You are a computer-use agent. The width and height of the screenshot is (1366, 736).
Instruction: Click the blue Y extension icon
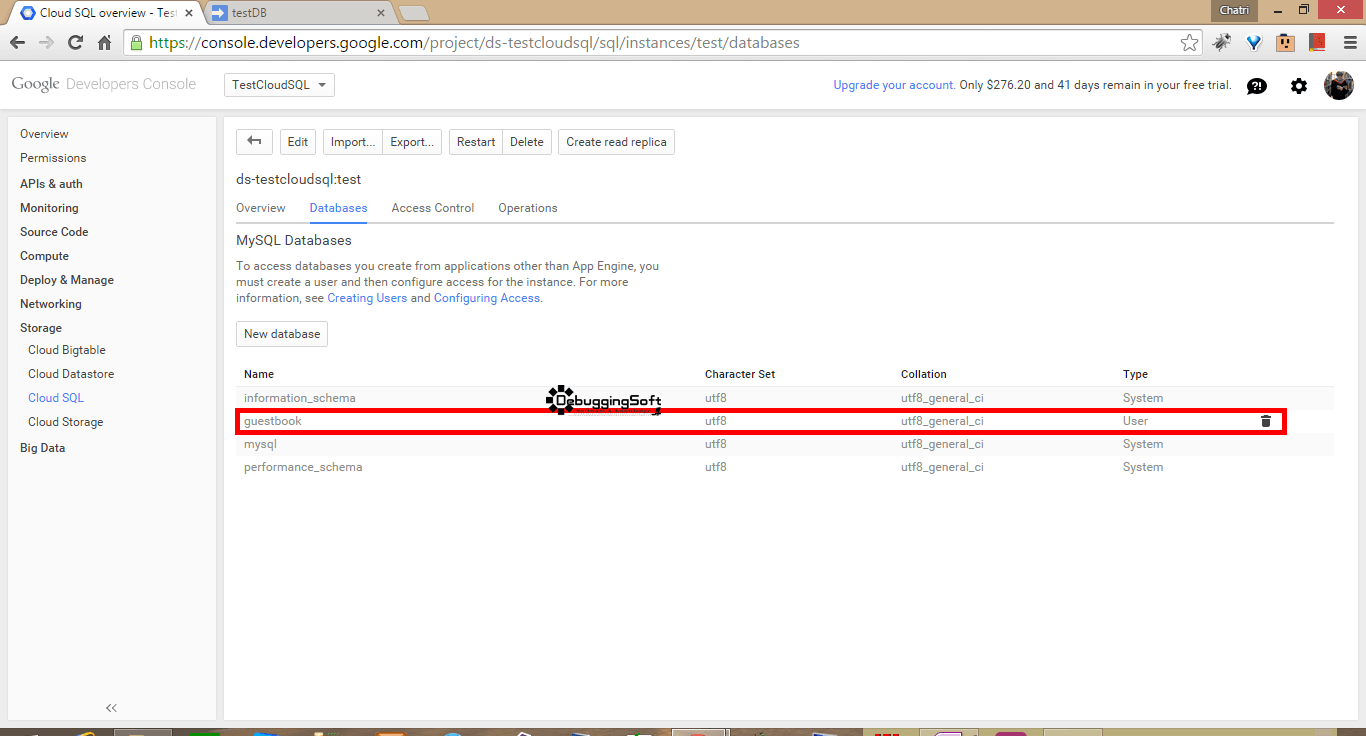click(x=1254, y=43)
